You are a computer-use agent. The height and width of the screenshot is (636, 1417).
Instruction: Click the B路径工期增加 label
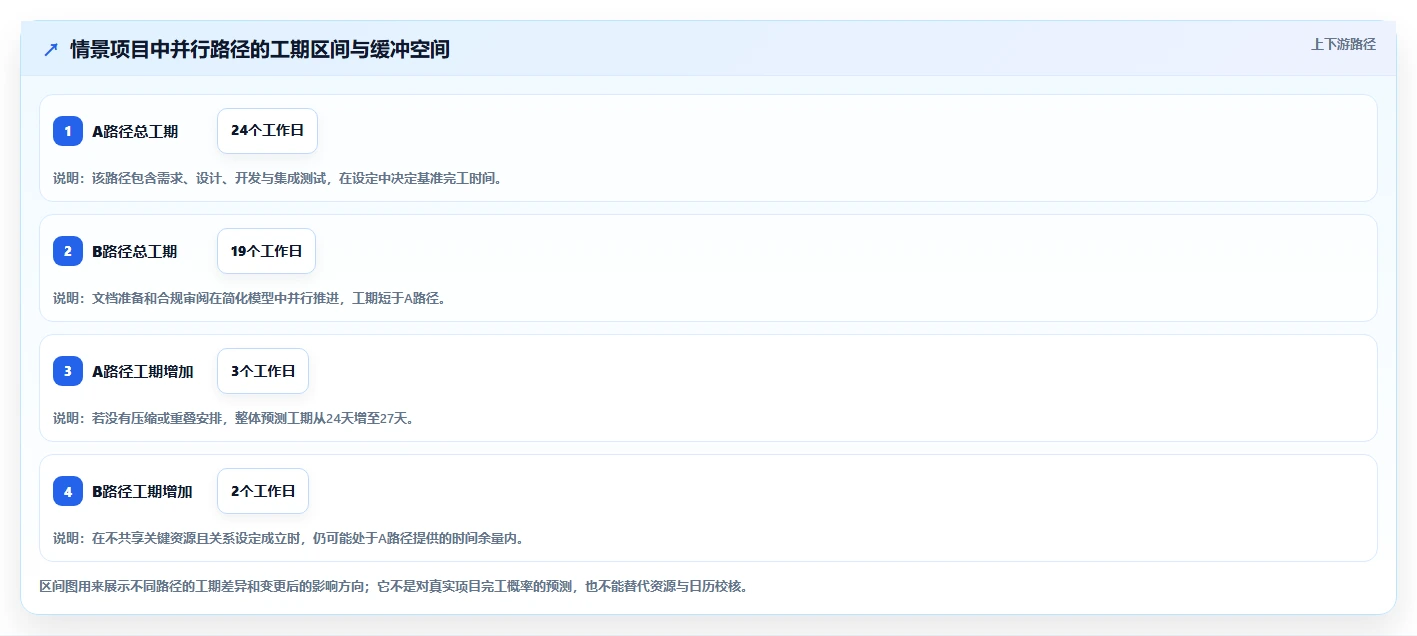(x=142, y=491)
